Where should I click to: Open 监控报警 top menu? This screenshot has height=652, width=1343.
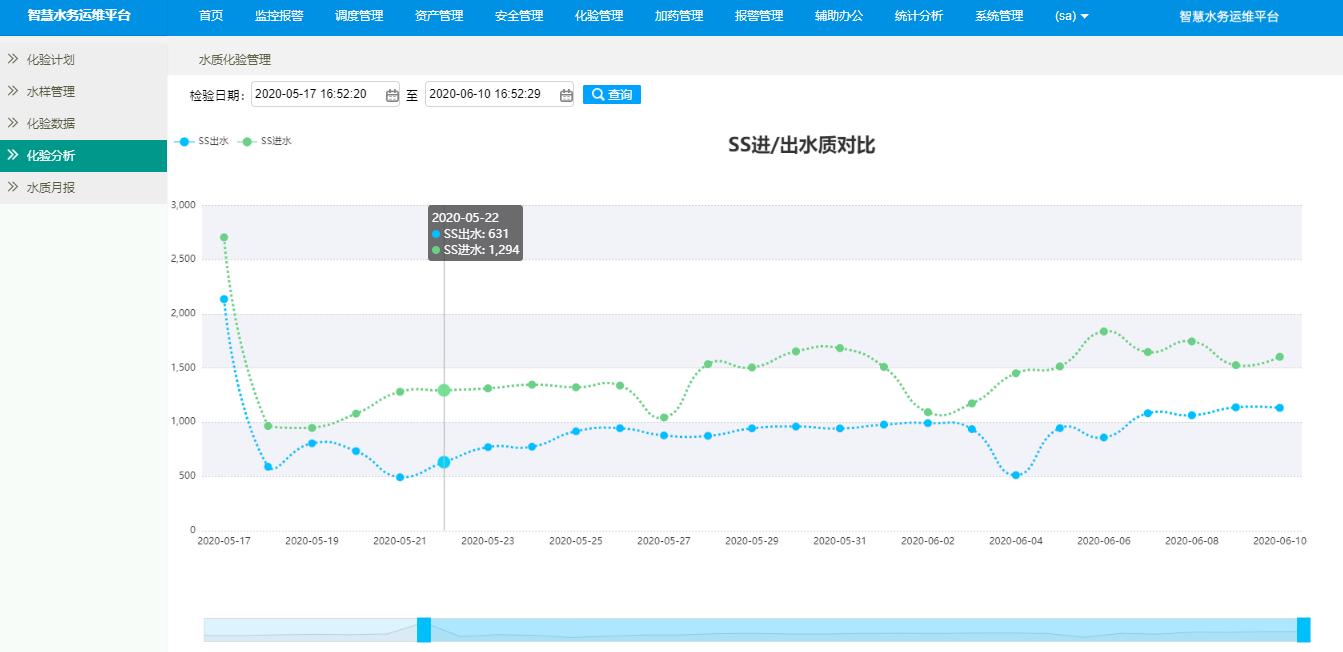point(279,16)
